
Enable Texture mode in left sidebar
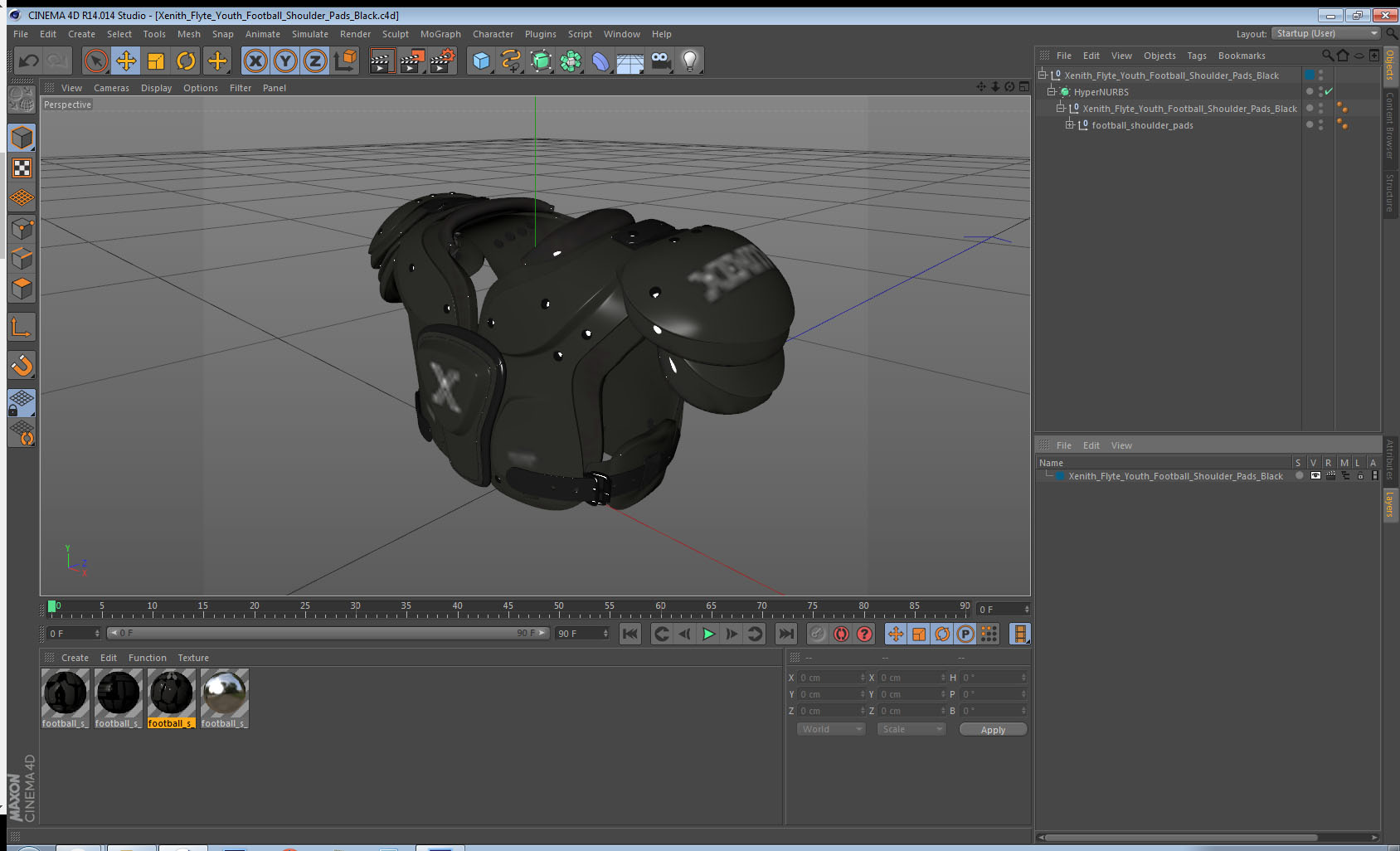[22, 168]
